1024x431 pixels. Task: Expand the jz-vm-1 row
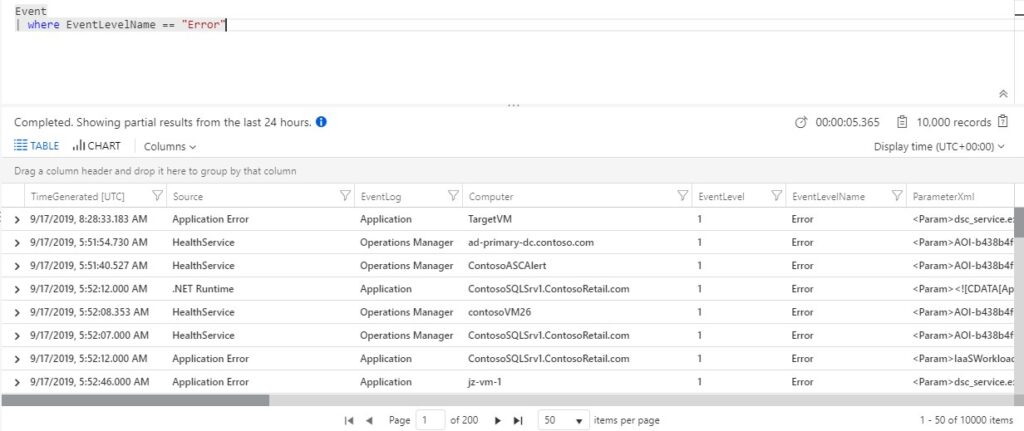pos(18,382)
